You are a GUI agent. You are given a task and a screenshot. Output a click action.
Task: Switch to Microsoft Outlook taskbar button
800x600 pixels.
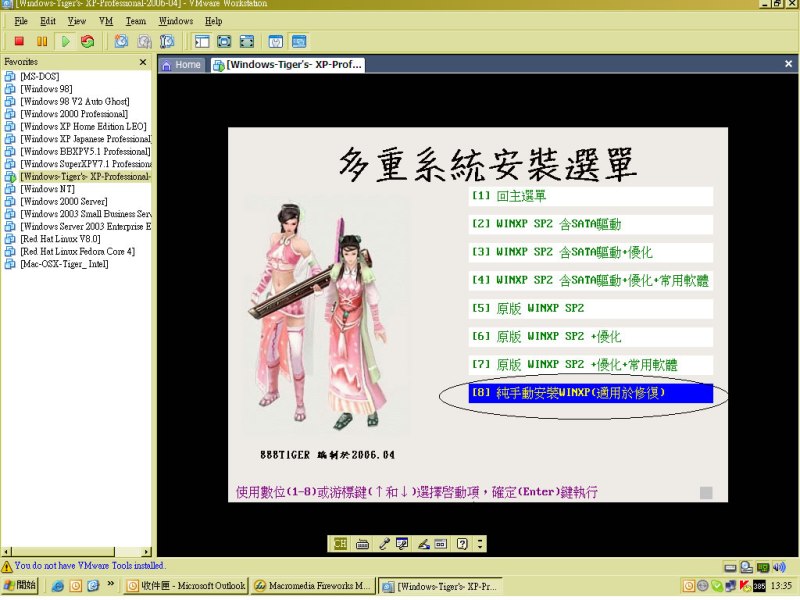tap(186, 586)
